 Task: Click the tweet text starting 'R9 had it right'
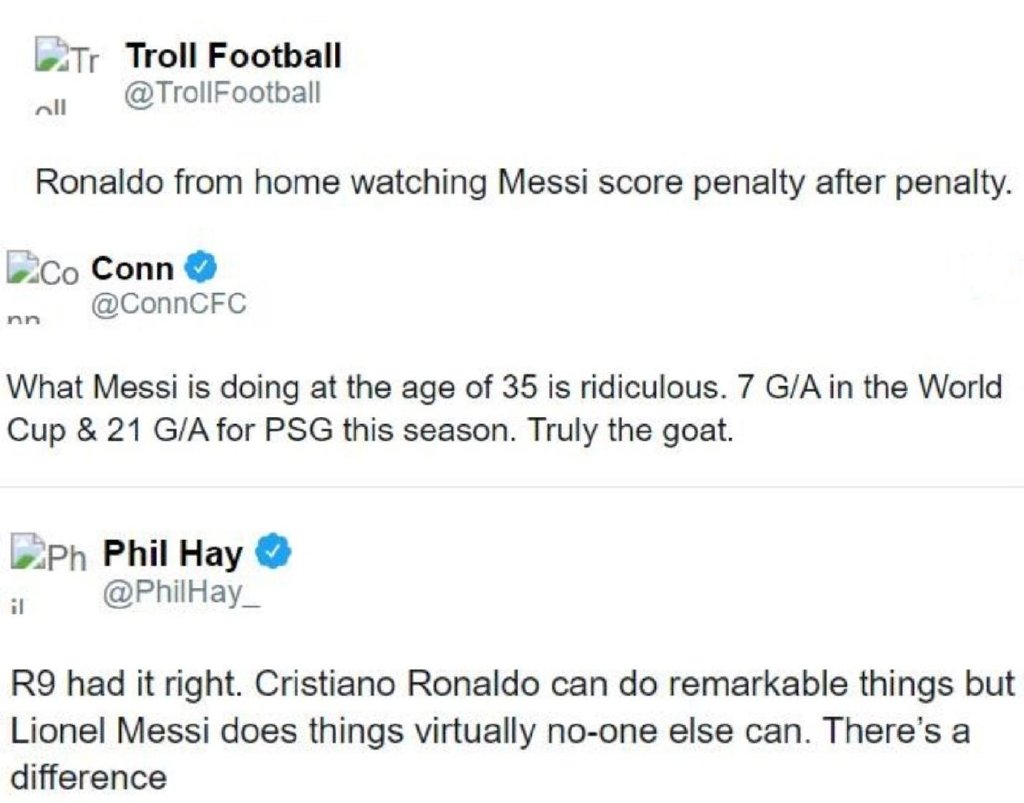(x=513, y=731)
